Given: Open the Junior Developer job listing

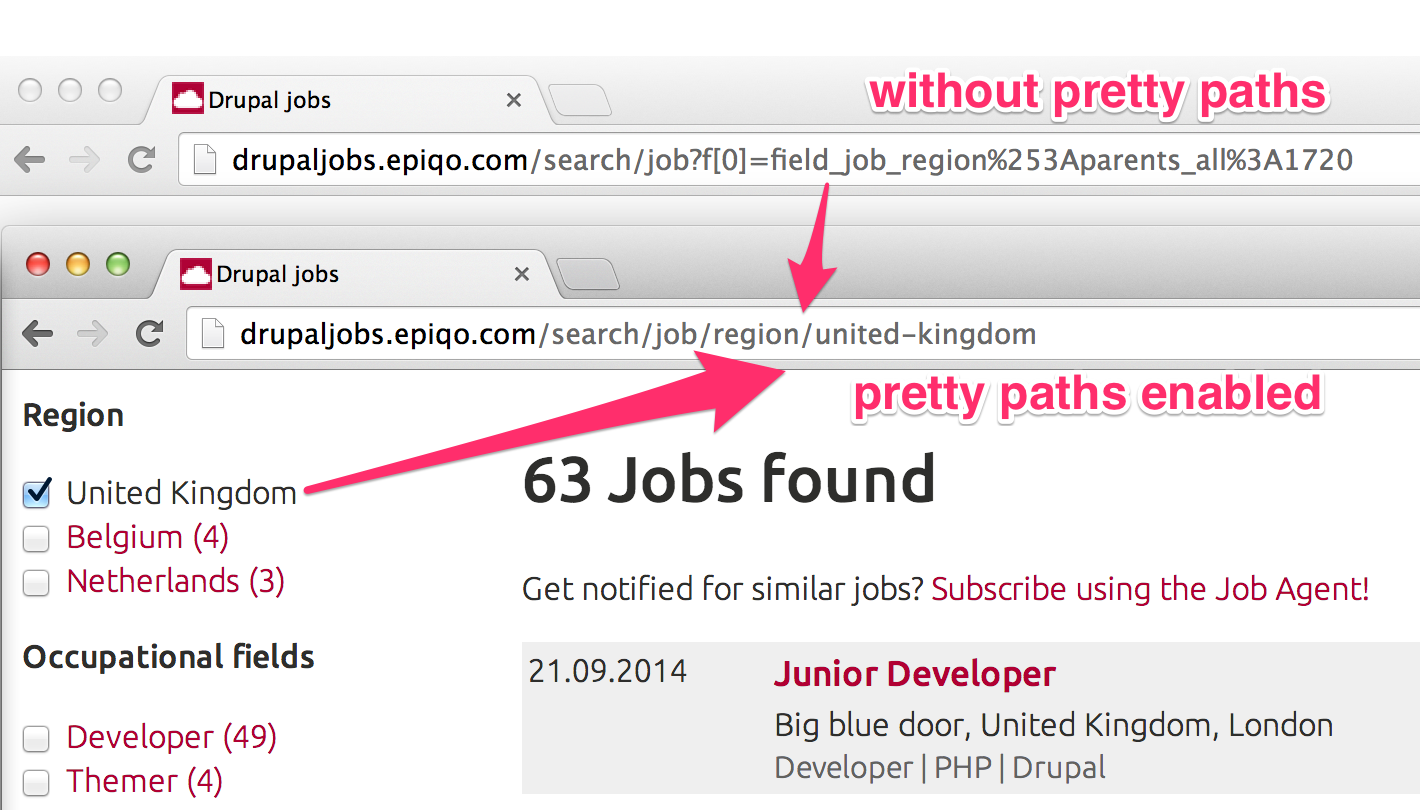Looking at the screenshot, I should pos(915,674).
